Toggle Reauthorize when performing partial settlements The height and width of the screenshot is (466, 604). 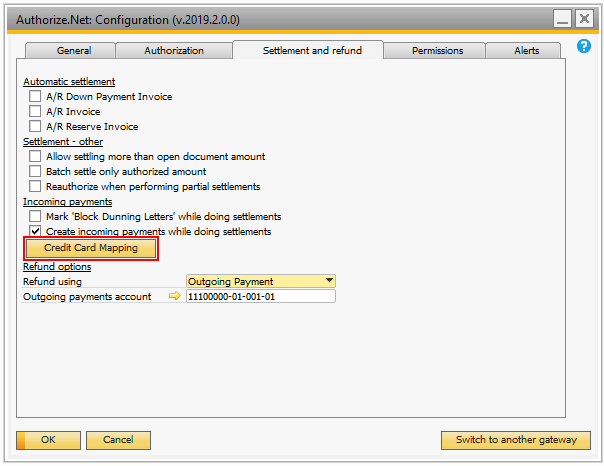coord(35,186)
